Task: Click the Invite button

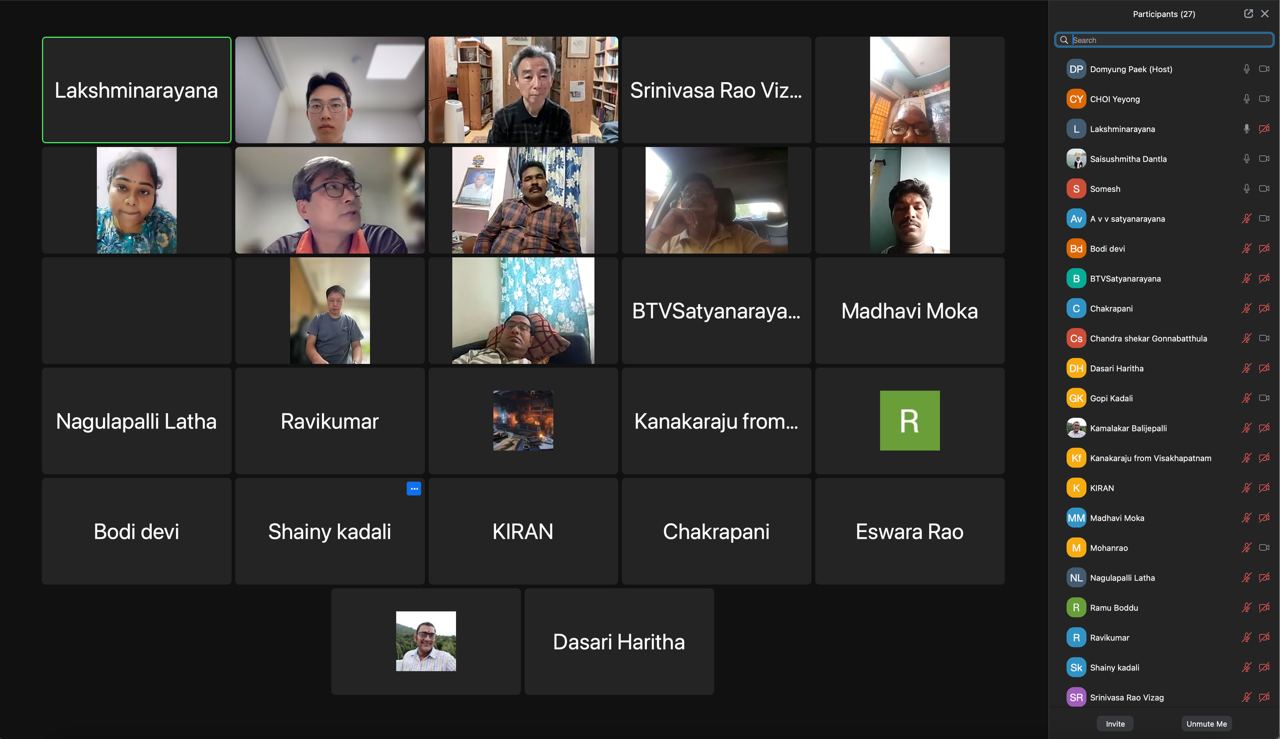Action: pos(1115,724)
